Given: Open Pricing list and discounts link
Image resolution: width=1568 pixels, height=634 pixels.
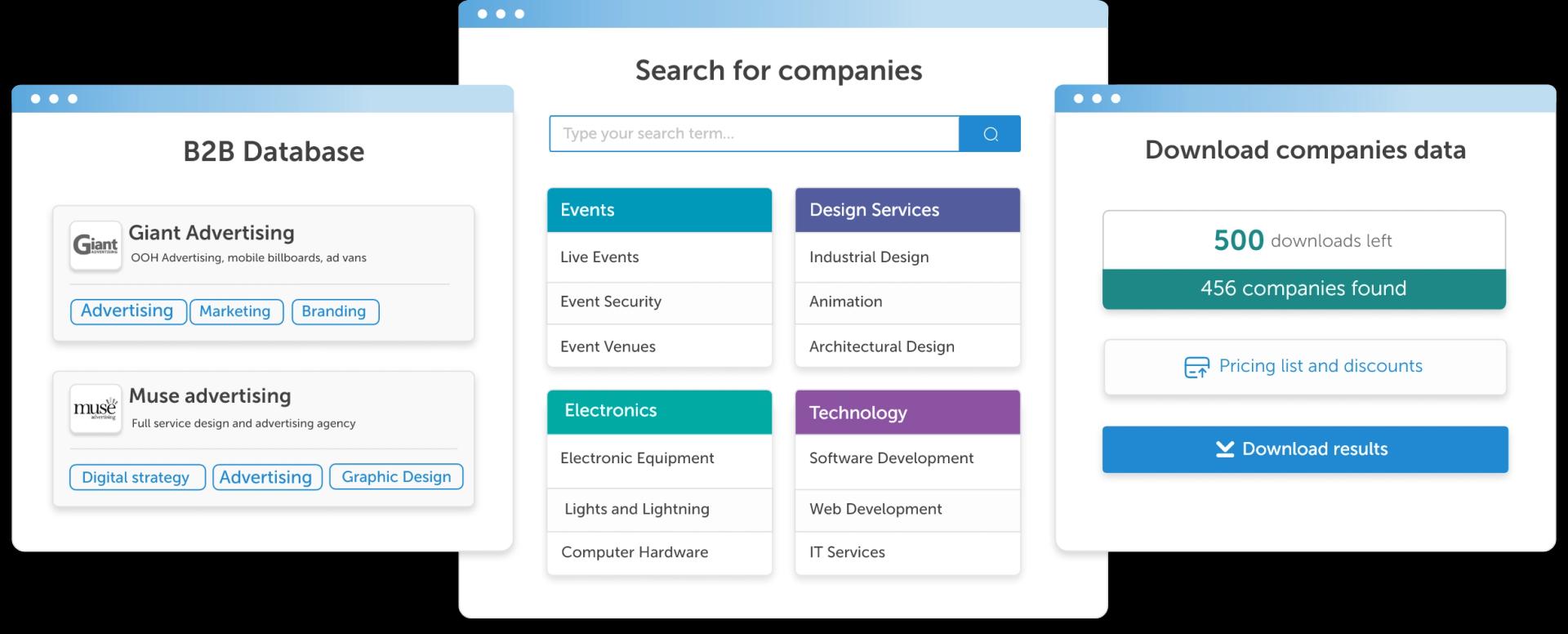Looking at the screenshot, I should (1320, 366).
